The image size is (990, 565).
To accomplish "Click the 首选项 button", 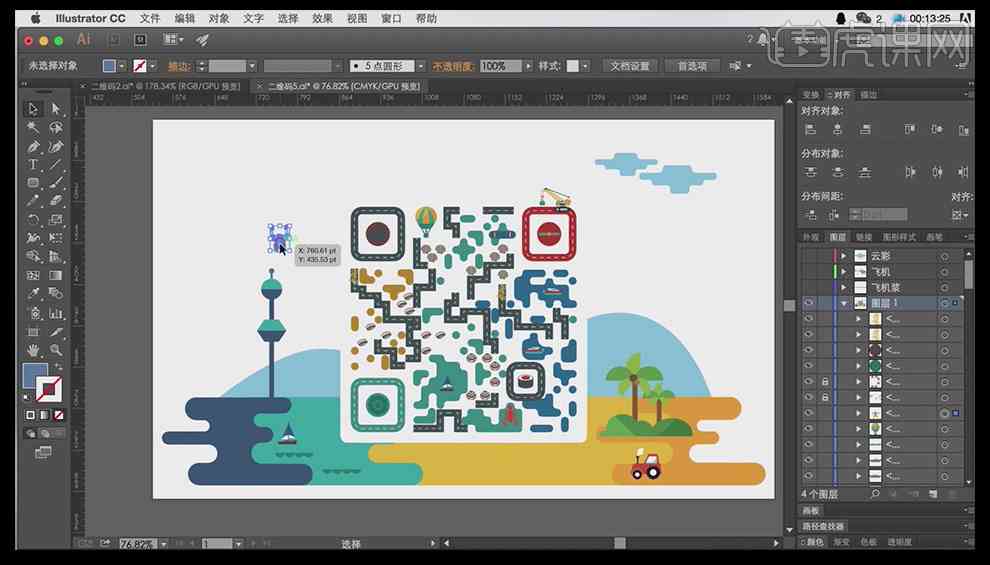I will [x=692, y=66].
